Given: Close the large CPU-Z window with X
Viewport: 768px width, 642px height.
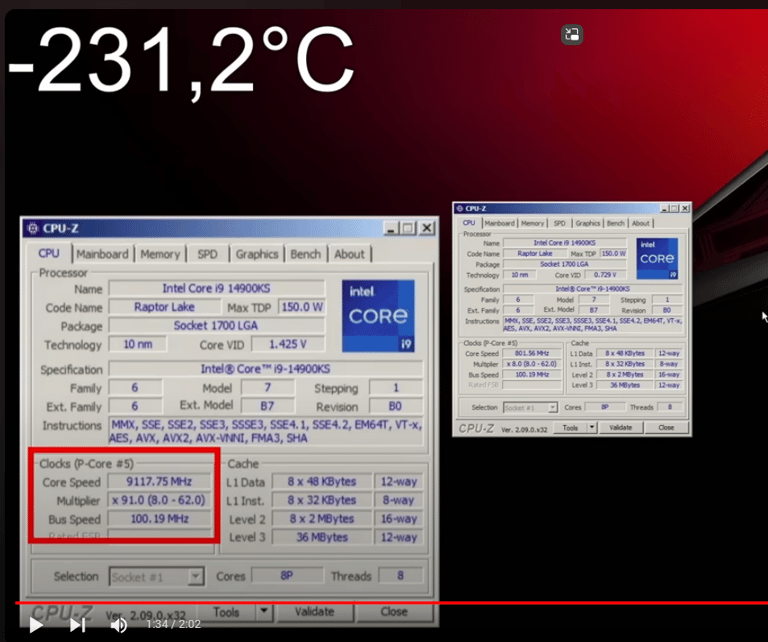Looking at the screenshot, I should (x=427, y=228).
